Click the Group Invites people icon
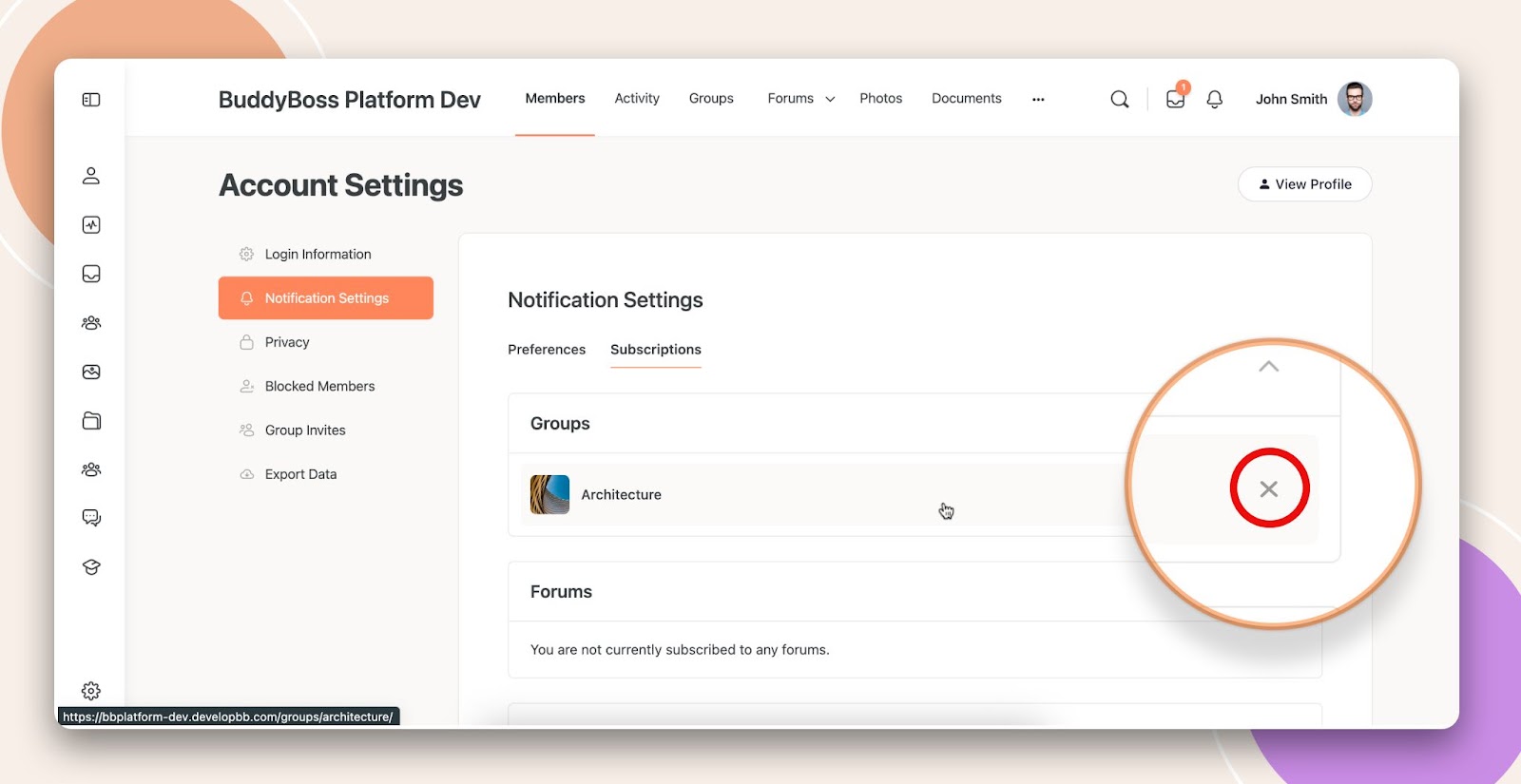The width and height of the screenshot is (1521, 784). 246,430
